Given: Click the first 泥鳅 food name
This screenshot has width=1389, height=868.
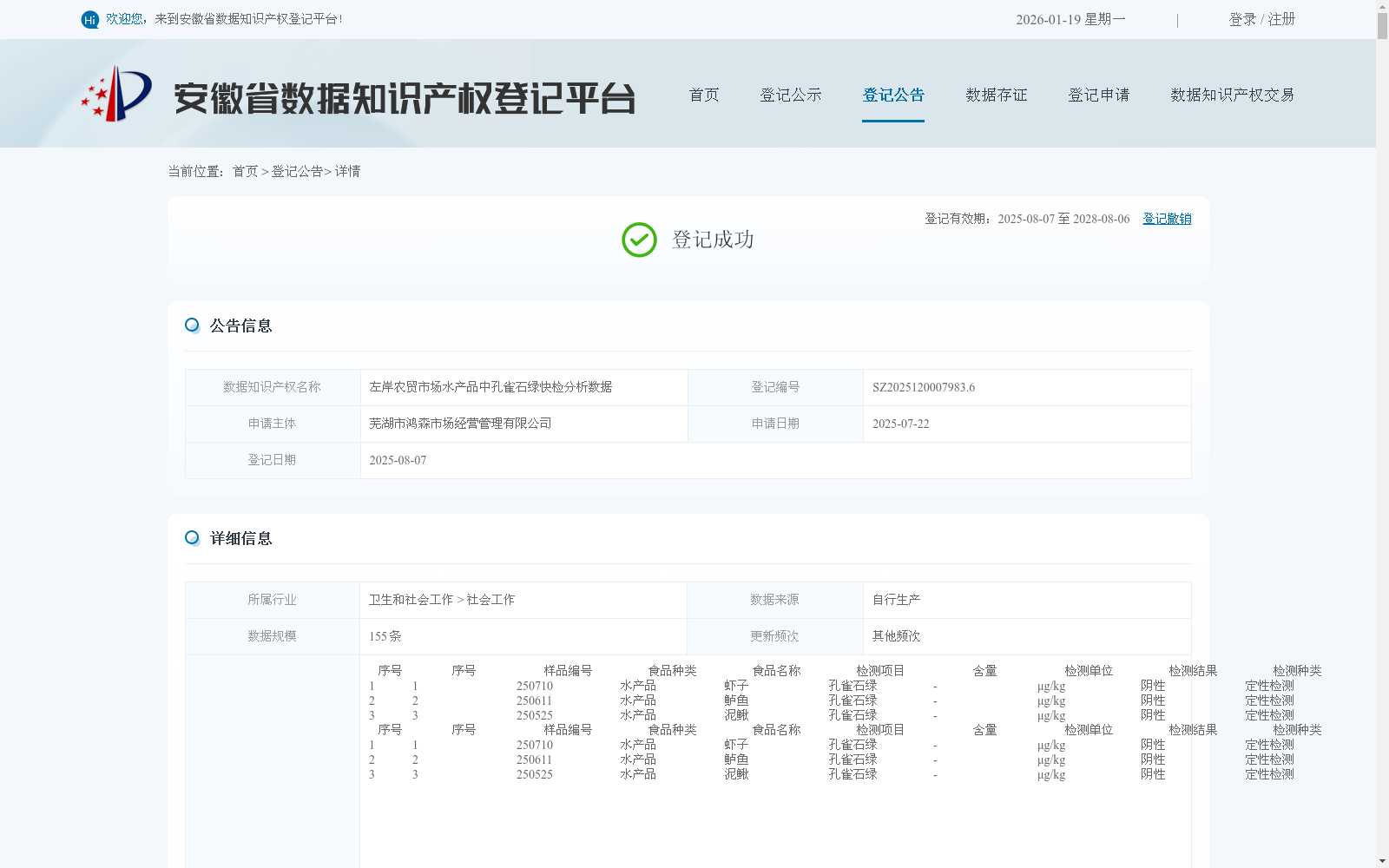Looking at the screenshot, I should pyautogui.click(x=736, y=715).
